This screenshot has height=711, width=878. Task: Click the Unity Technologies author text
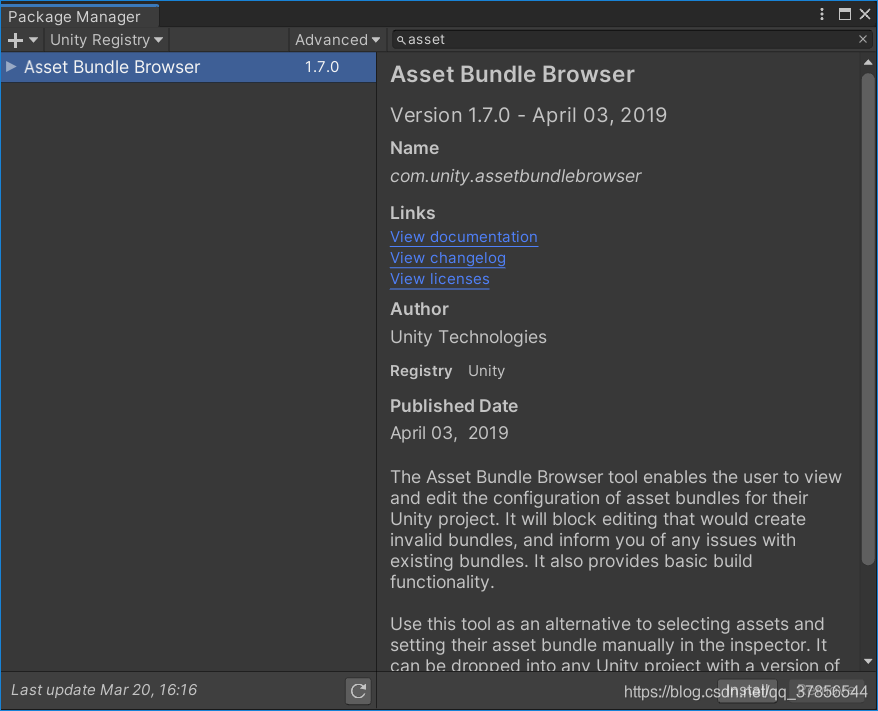click(x=468, y=337)
